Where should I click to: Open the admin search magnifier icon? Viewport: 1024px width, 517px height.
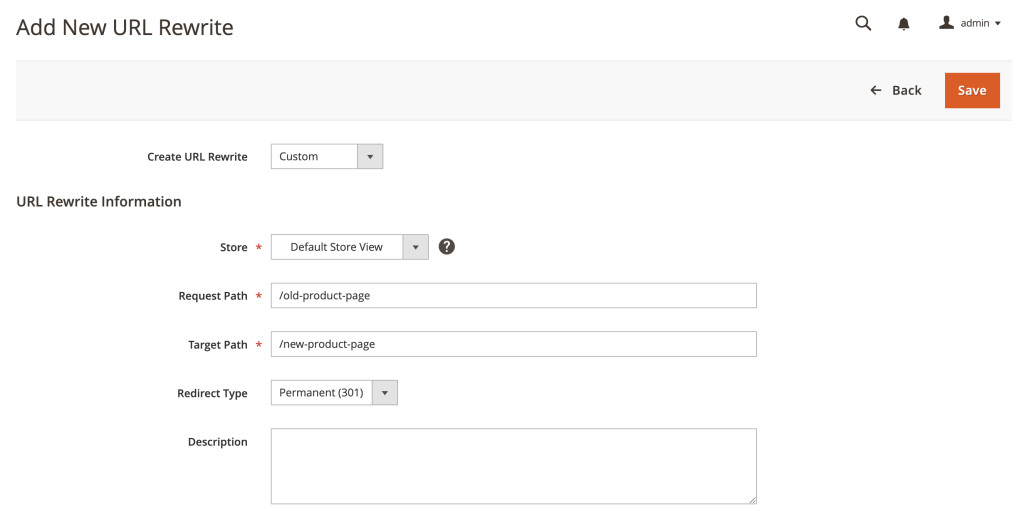click(x=863, y=23)
